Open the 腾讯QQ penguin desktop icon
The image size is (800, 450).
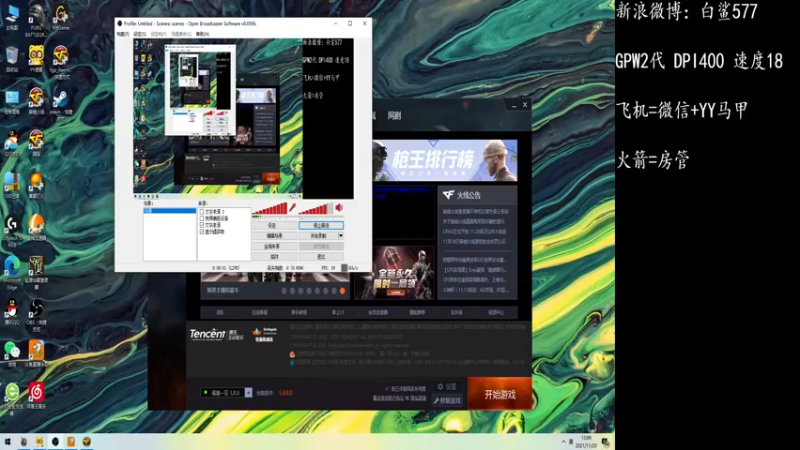point(12,310)
